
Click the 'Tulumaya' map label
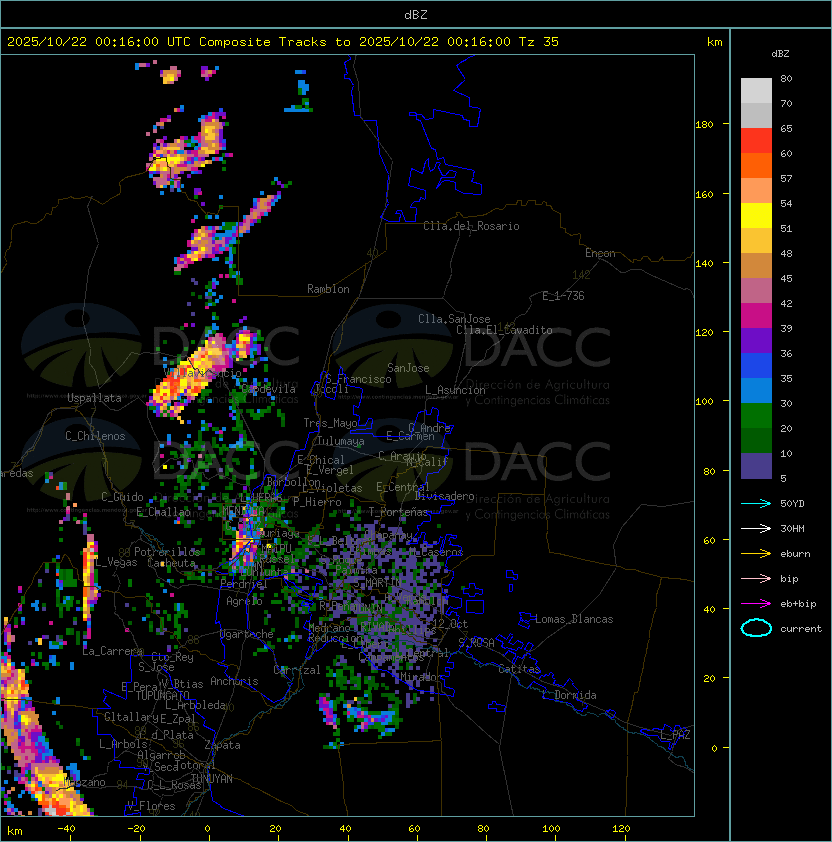(341, 441)
